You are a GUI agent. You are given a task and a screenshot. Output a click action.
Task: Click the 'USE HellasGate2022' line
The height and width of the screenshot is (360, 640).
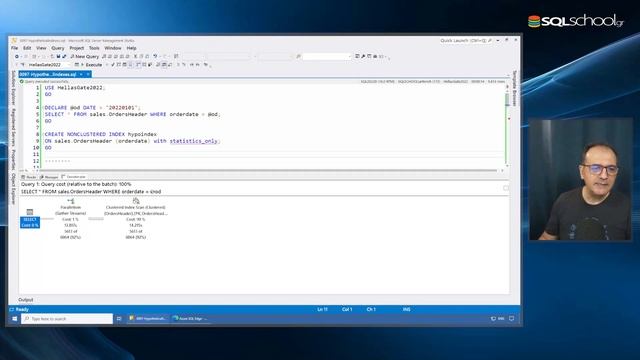click(75, 88)
